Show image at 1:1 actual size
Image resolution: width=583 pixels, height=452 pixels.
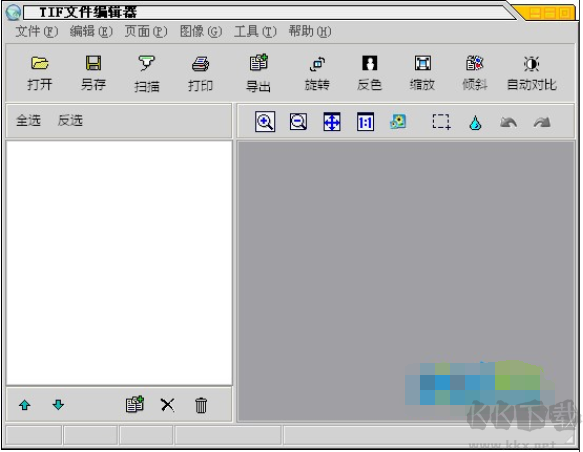click(x=365, y=122)
